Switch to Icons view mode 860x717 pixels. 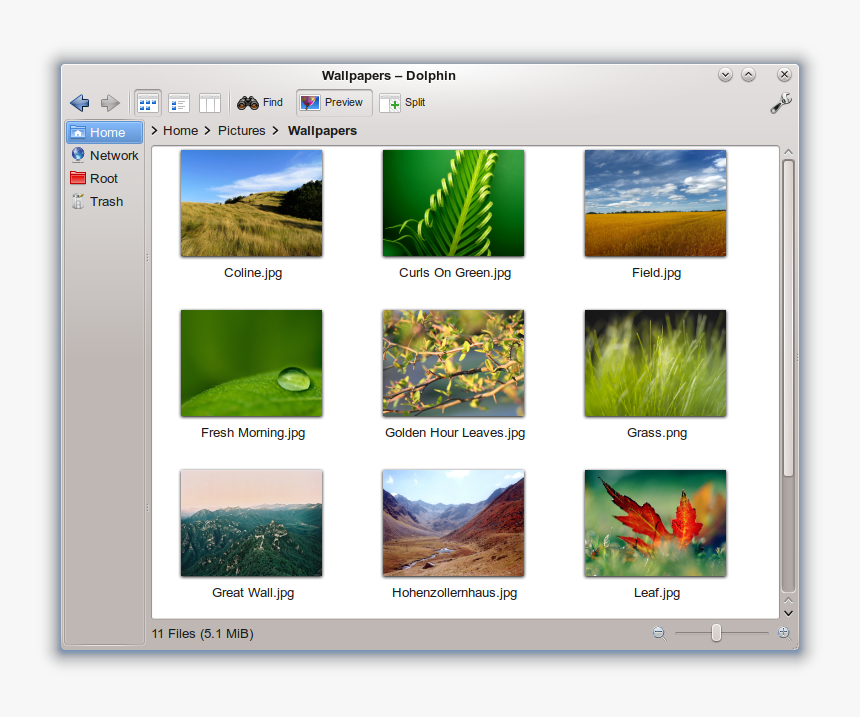point(148,103)
